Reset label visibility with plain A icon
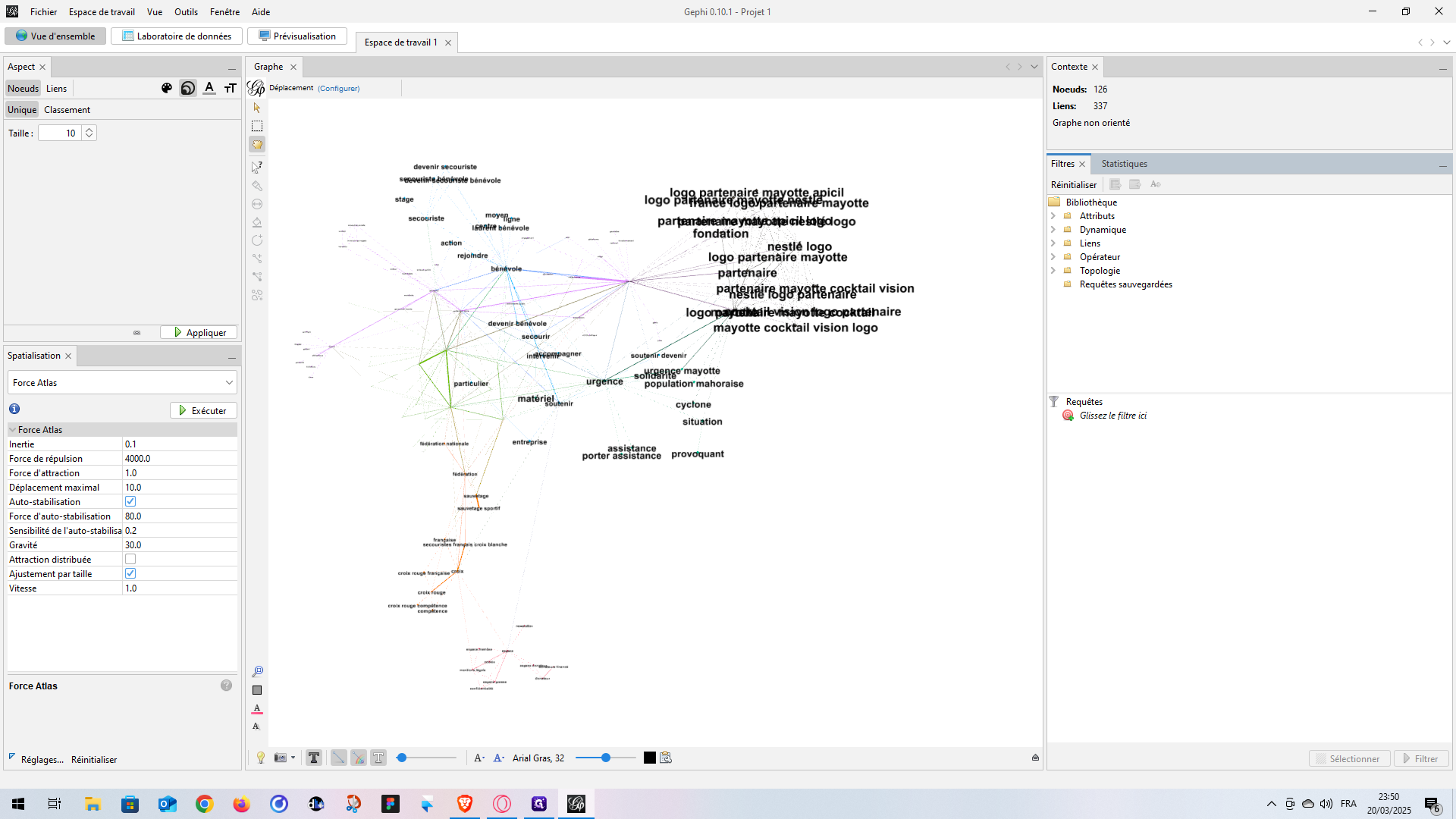 coord(256,726)
